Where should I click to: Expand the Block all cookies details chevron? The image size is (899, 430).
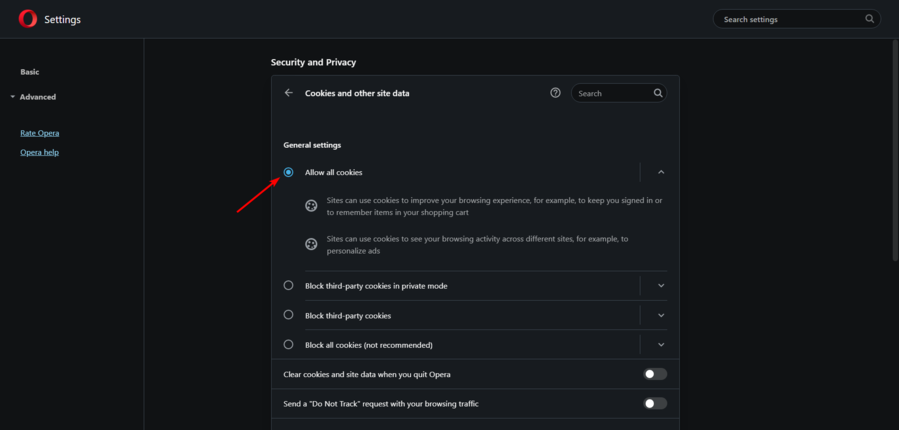[x=661, y=345]
